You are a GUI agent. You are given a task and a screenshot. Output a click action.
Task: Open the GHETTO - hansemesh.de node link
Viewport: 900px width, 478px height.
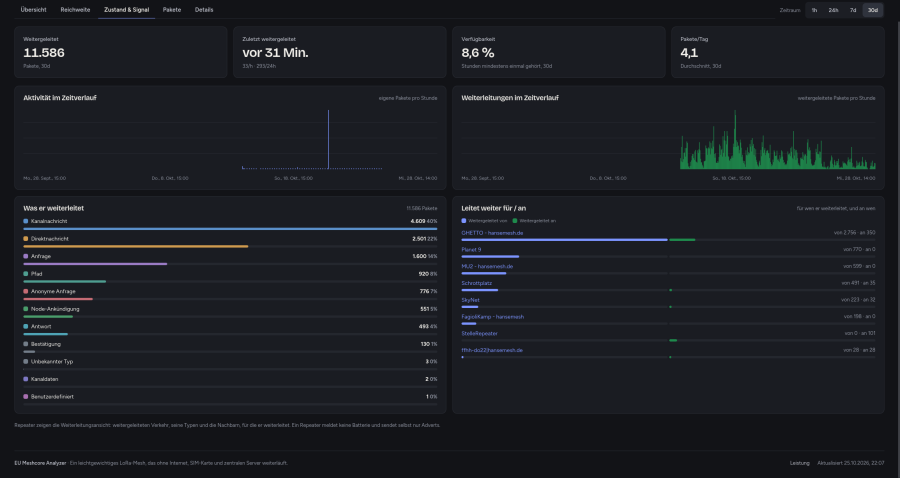[x=492, y=233]
